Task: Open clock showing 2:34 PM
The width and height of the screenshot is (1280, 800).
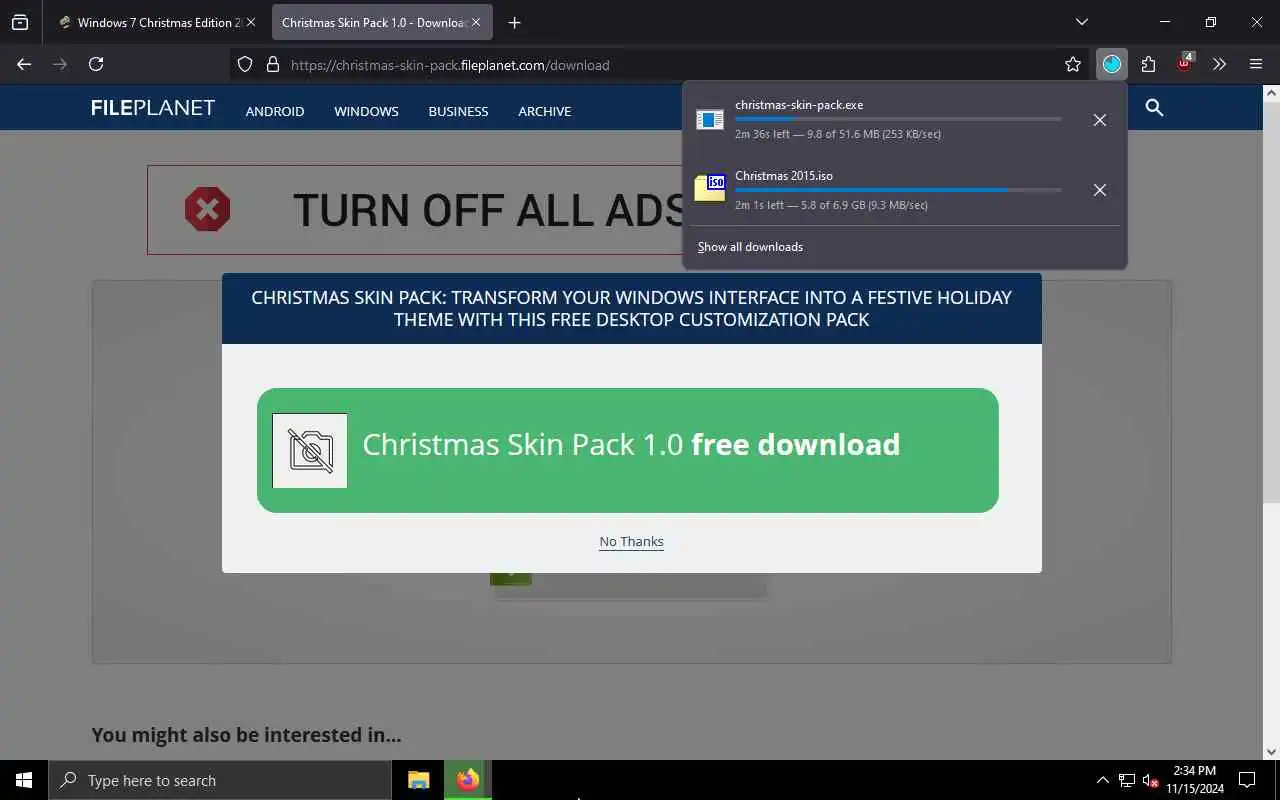Action: pos(1195,780)
